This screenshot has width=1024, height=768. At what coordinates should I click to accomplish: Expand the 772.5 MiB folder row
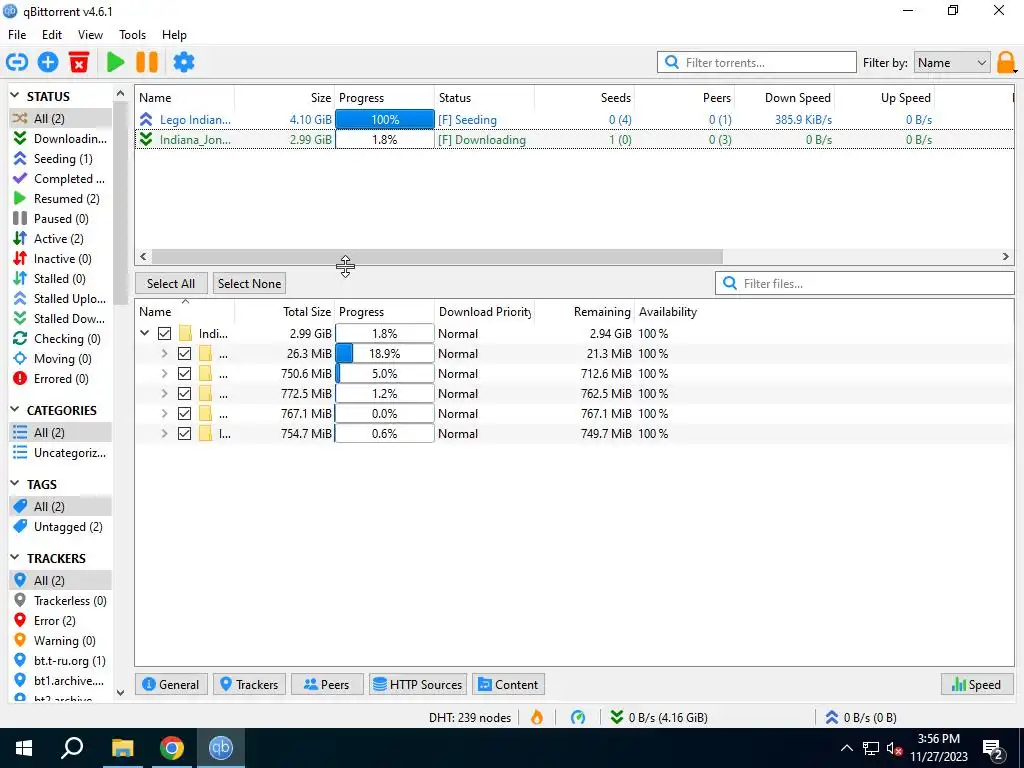[x=165, y=394]
